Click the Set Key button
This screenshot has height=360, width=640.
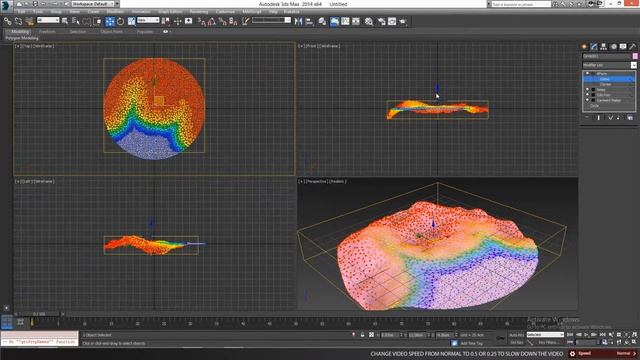[516, 342]
